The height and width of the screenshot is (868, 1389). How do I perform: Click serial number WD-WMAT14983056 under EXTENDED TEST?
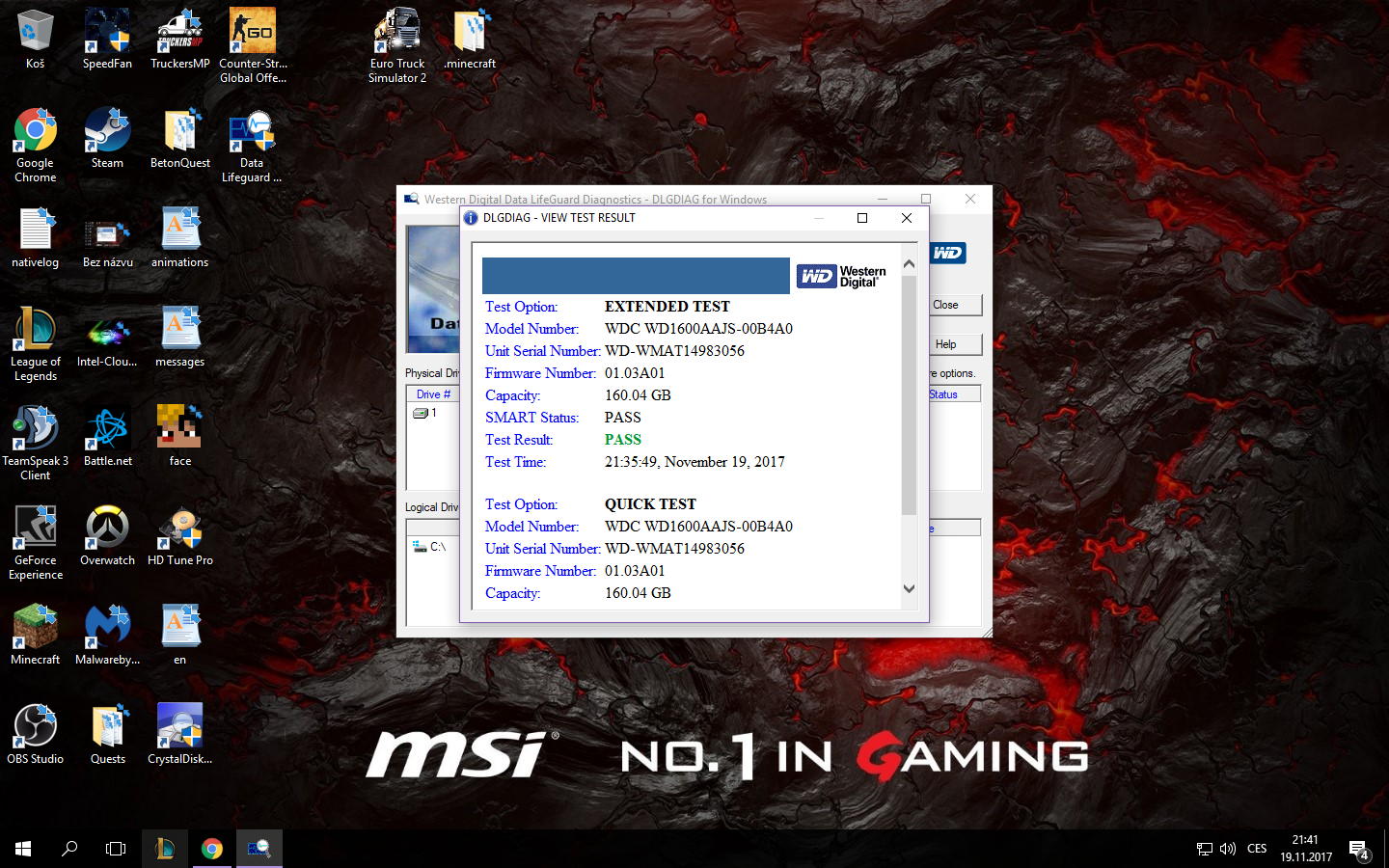click(x=674, y=351)
